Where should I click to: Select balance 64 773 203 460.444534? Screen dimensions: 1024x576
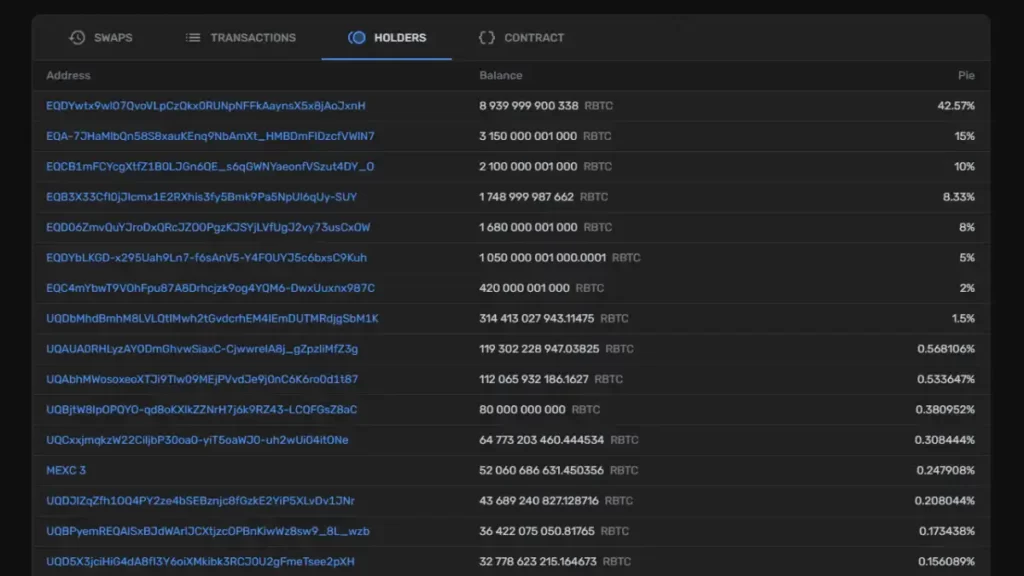click(541, 440)
